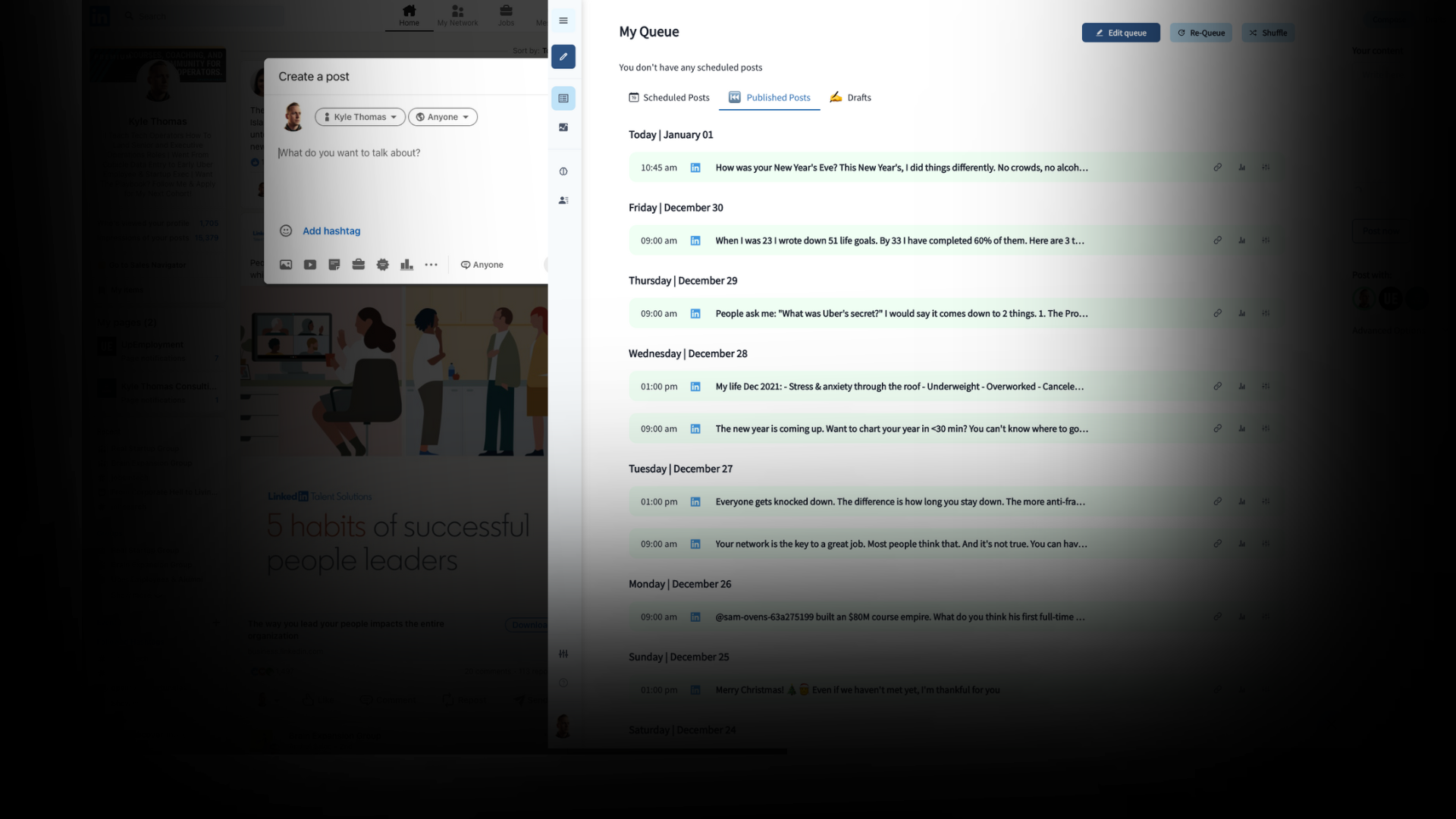Open the contacts list icon in sidebar

click(x=563, y=200)
